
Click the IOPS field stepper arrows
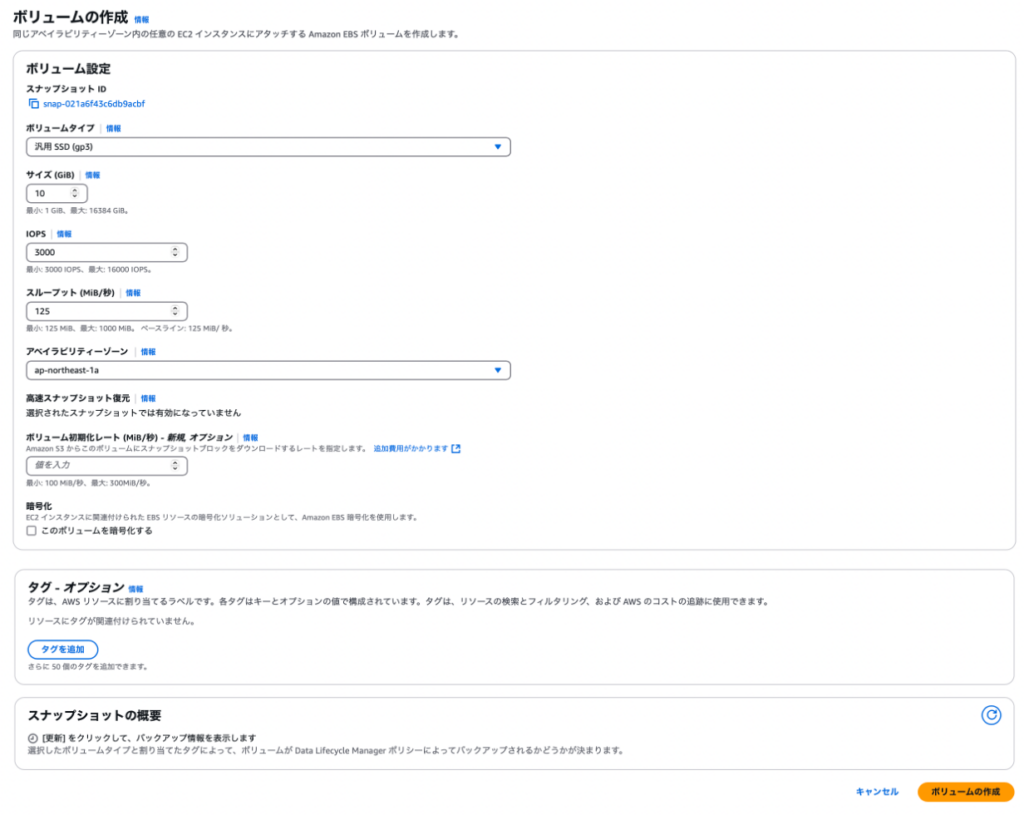tap(175, 252)
